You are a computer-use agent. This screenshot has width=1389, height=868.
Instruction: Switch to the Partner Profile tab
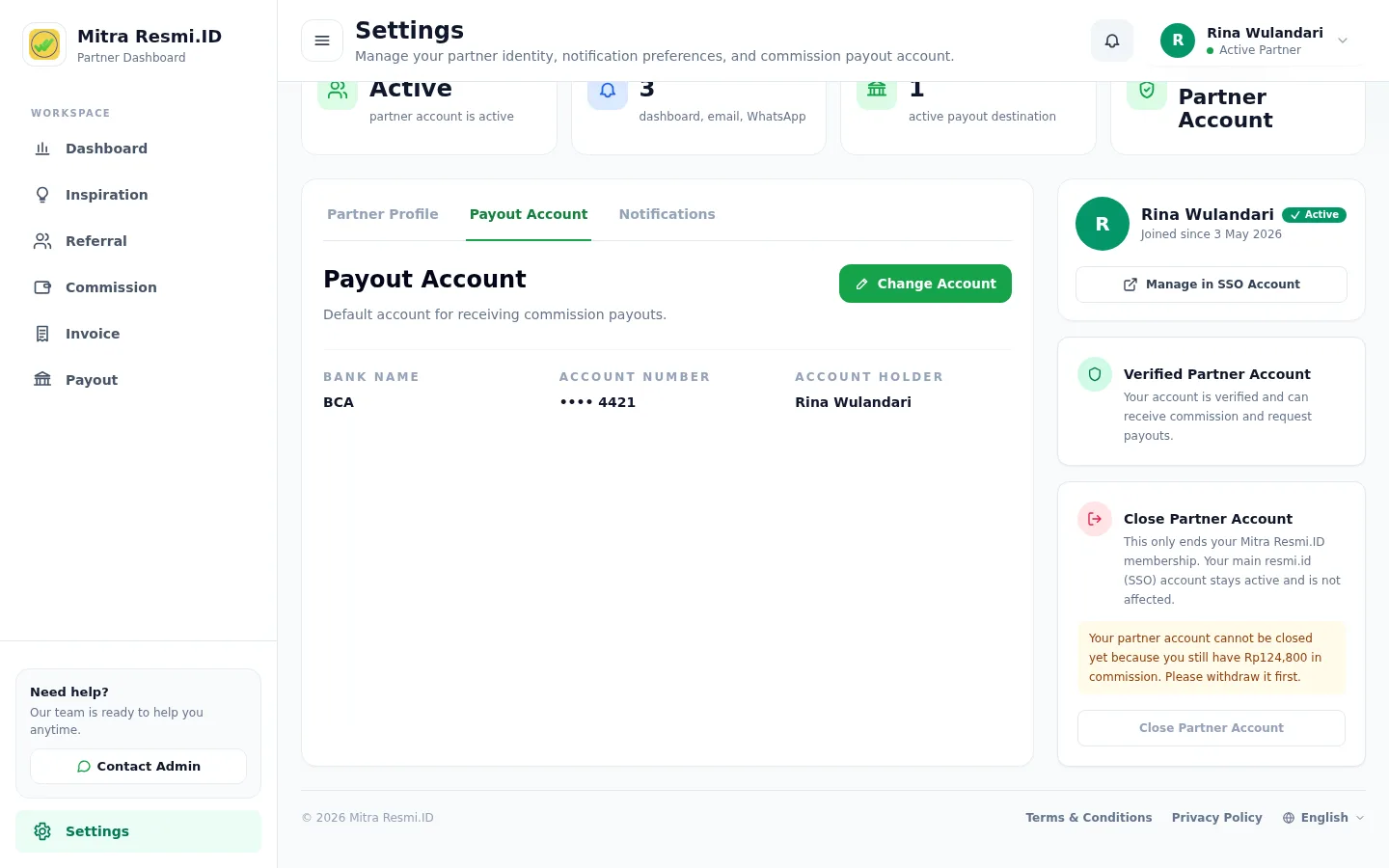383,214
